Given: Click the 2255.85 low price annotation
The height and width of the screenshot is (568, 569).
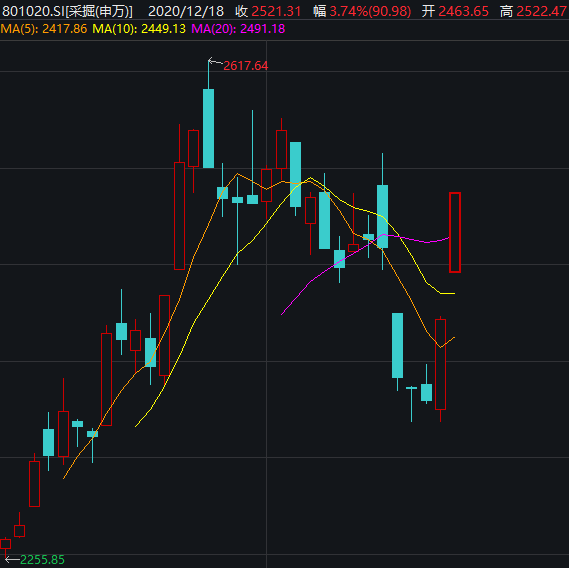Looking at the screenshot, I should 42,560.
